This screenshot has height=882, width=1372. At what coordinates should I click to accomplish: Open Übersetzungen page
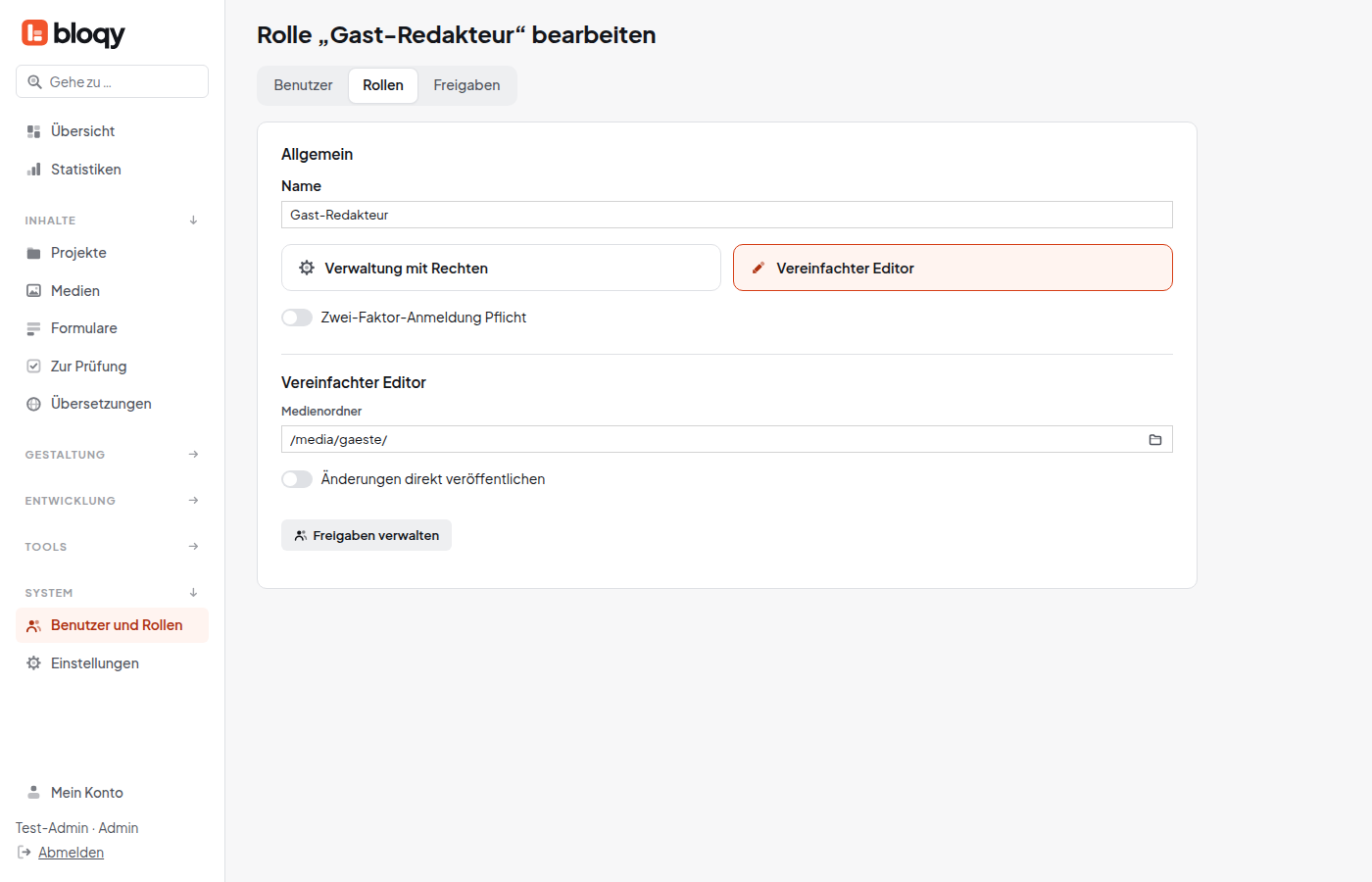[x=112, y=404]
